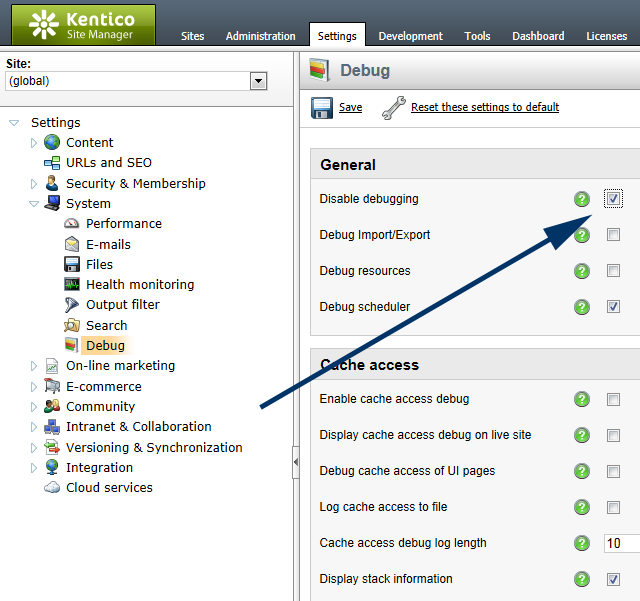Screen dimensions: 640x601
Task: Click the wrench reset icon
Action: [x=393, y=108]
